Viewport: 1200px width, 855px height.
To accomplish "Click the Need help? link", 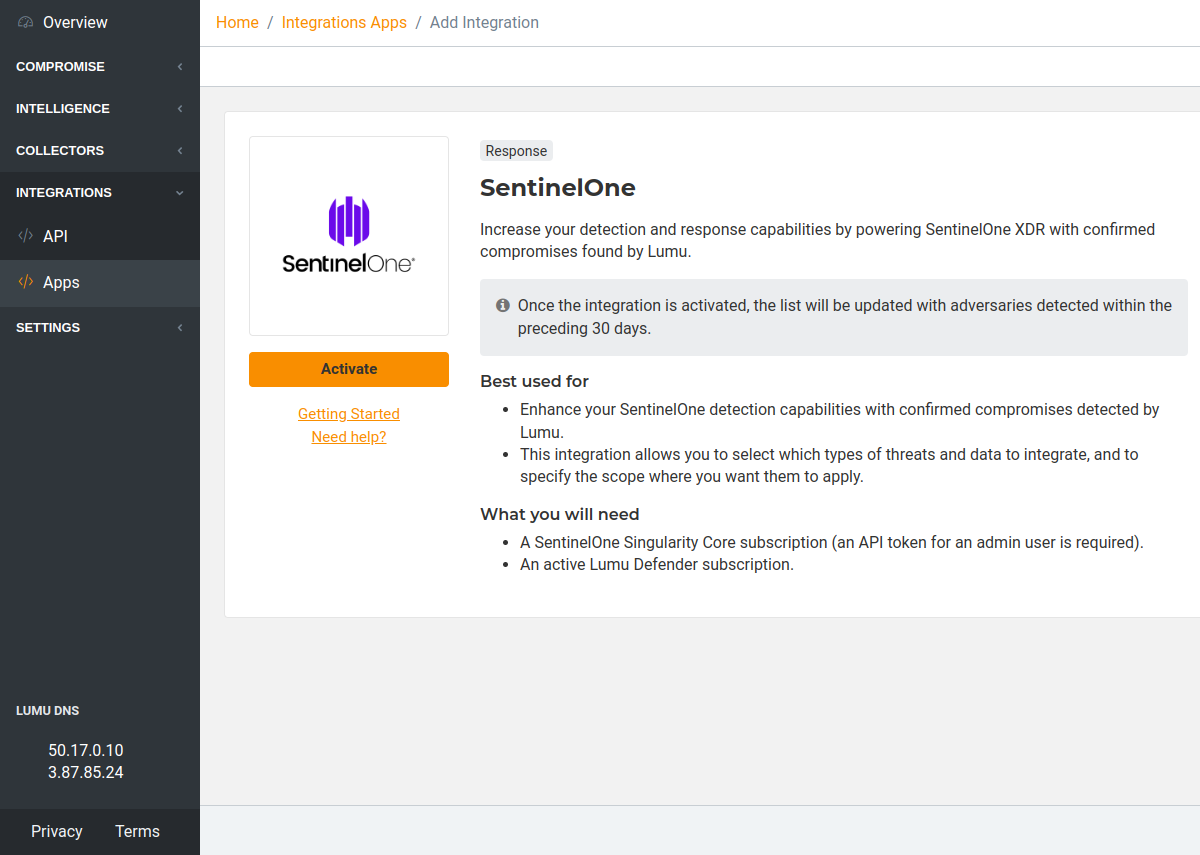I will click(348, 437).
